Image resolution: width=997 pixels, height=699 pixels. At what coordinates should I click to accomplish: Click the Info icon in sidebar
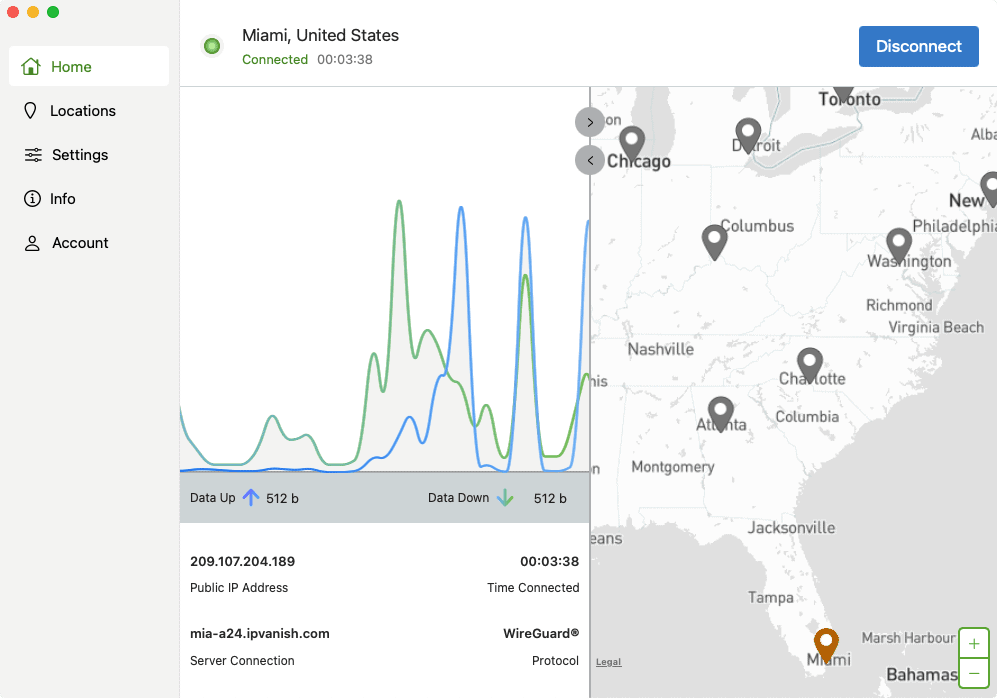coord(31,198)
